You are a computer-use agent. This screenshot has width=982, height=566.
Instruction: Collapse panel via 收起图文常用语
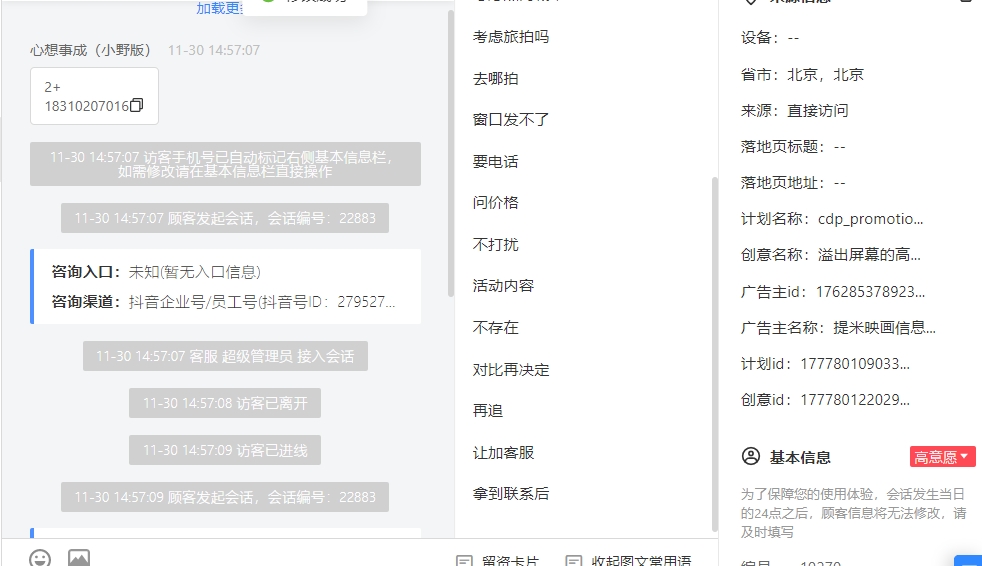pyautogui.click(x=628, y=560)
